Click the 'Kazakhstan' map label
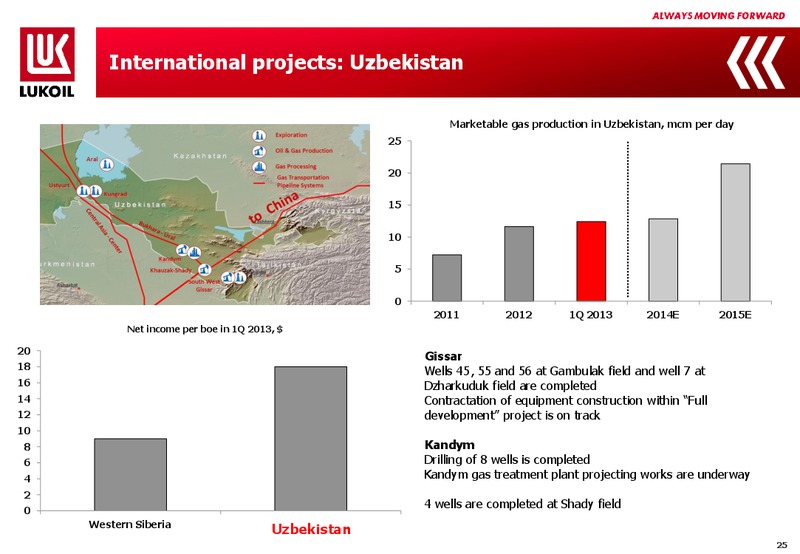 (200, 156)
